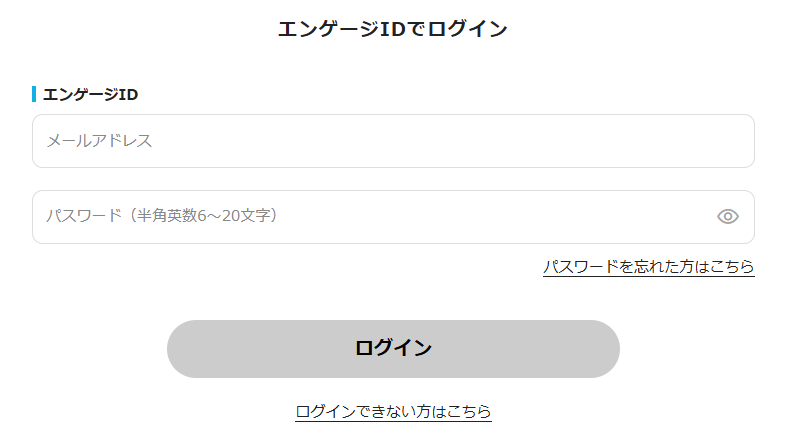Click the placeholder text メールアドレス
785x439 pixels.
pos(99,141)
